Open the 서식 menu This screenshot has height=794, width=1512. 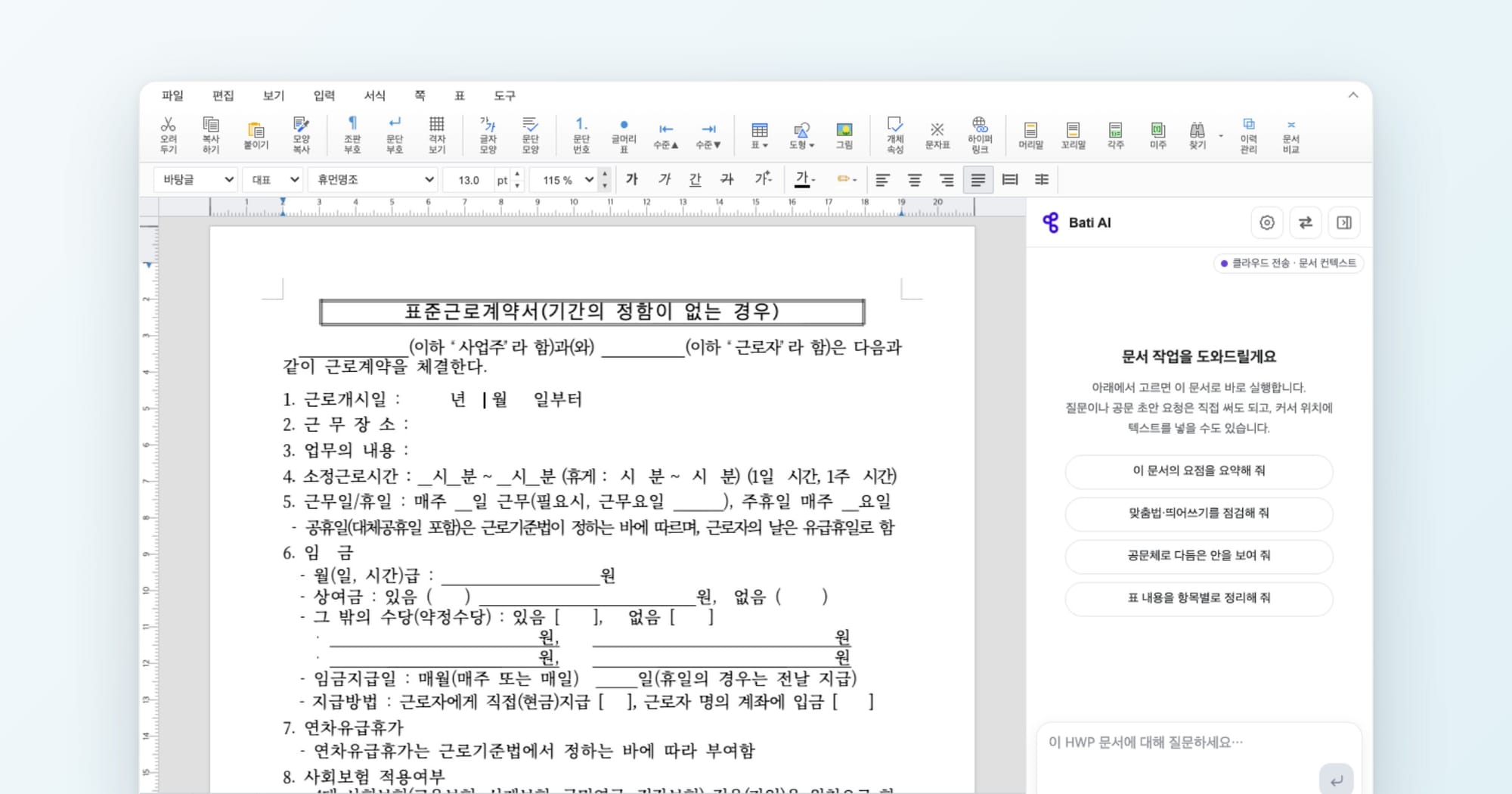click(374, 95)
